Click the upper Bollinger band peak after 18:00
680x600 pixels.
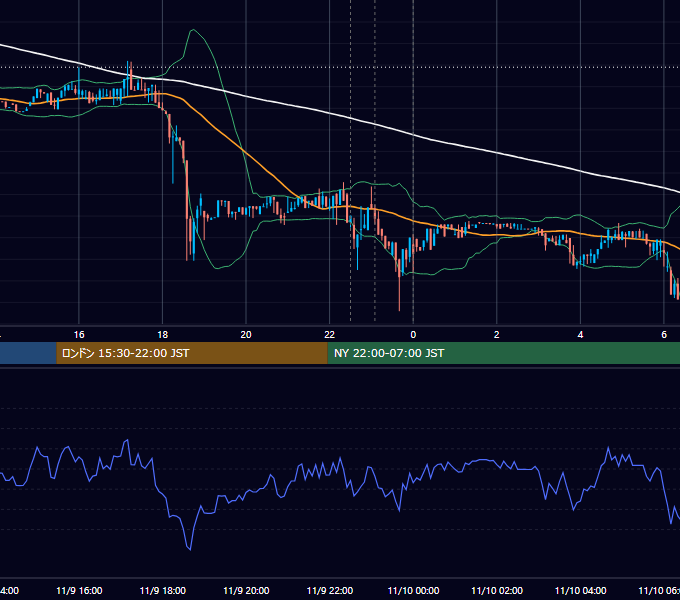click(193, 30)
